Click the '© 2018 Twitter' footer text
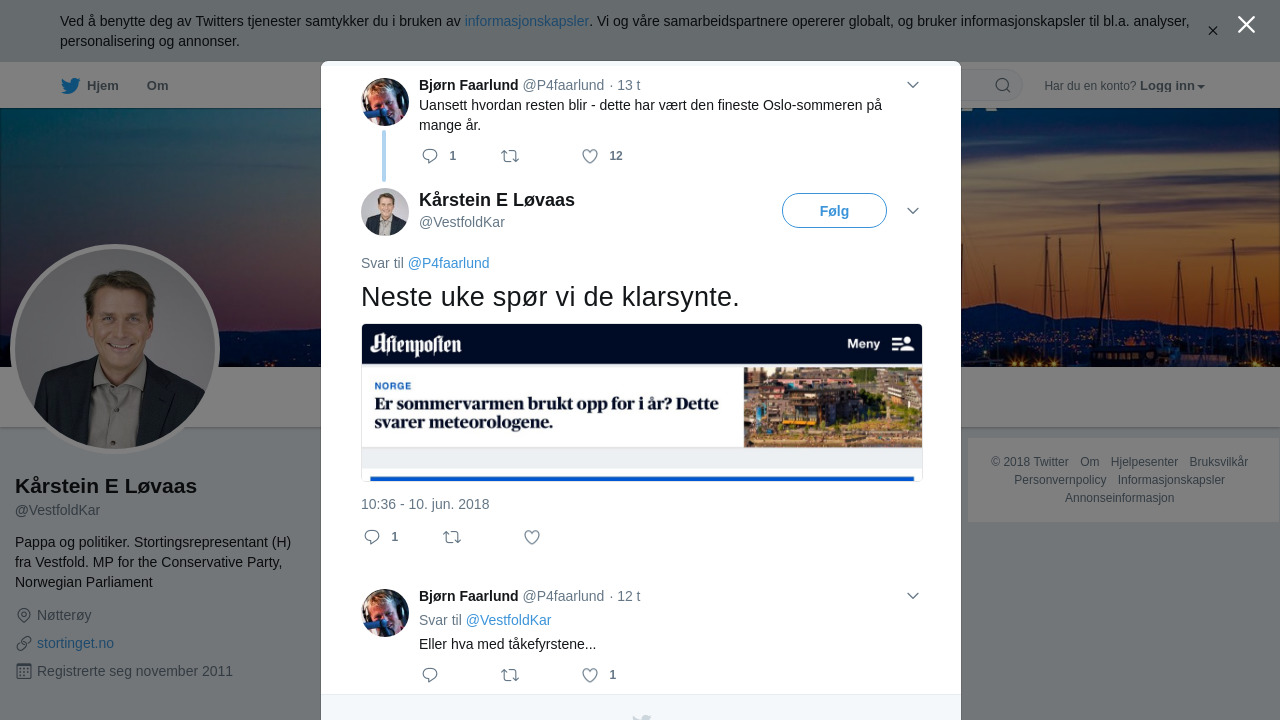The width and height of the screenshot is (1280, 720). (1030, 462)
